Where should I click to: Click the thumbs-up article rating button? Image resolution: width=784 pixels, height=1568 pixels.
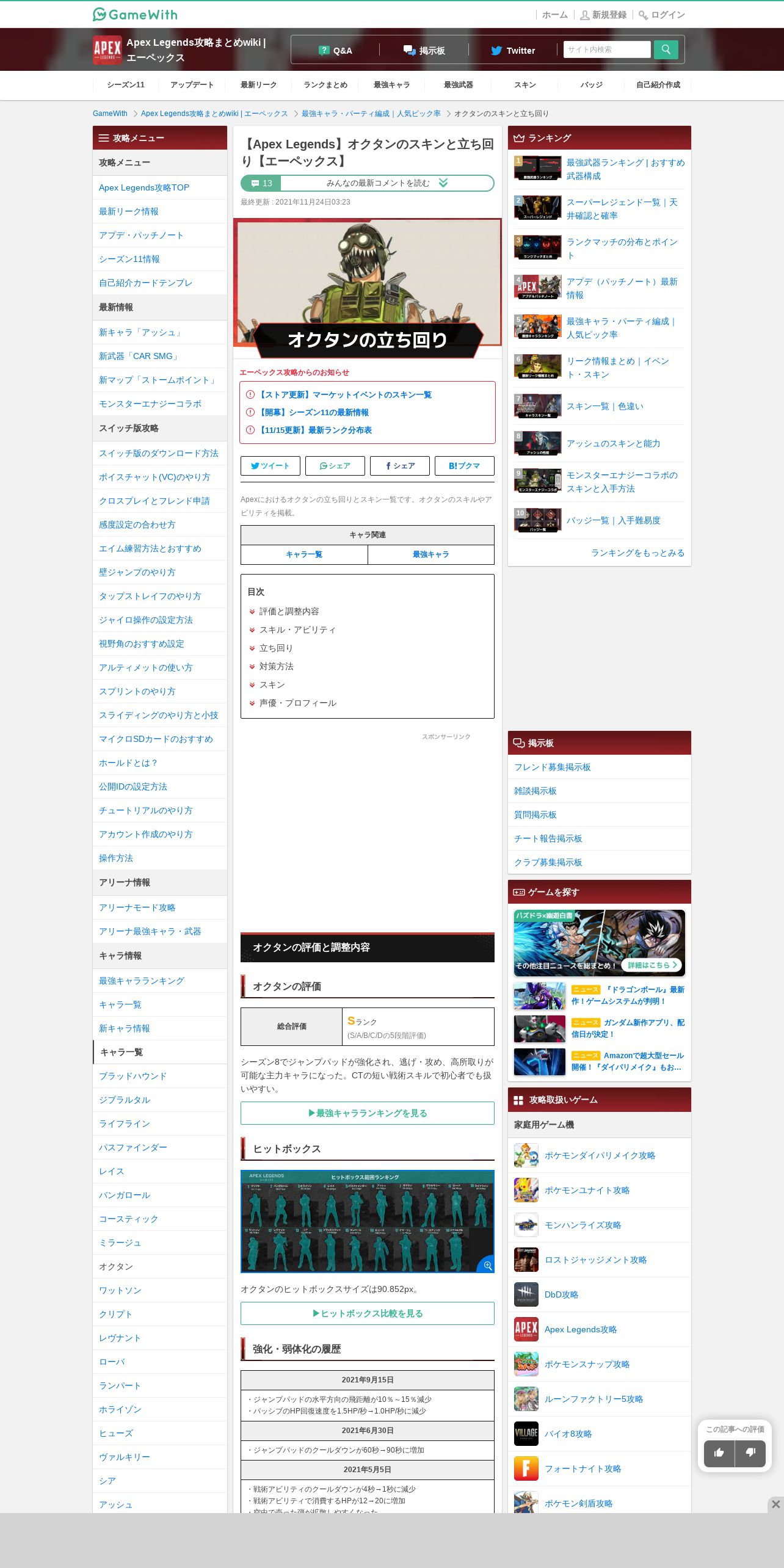tap(719, 1453)
